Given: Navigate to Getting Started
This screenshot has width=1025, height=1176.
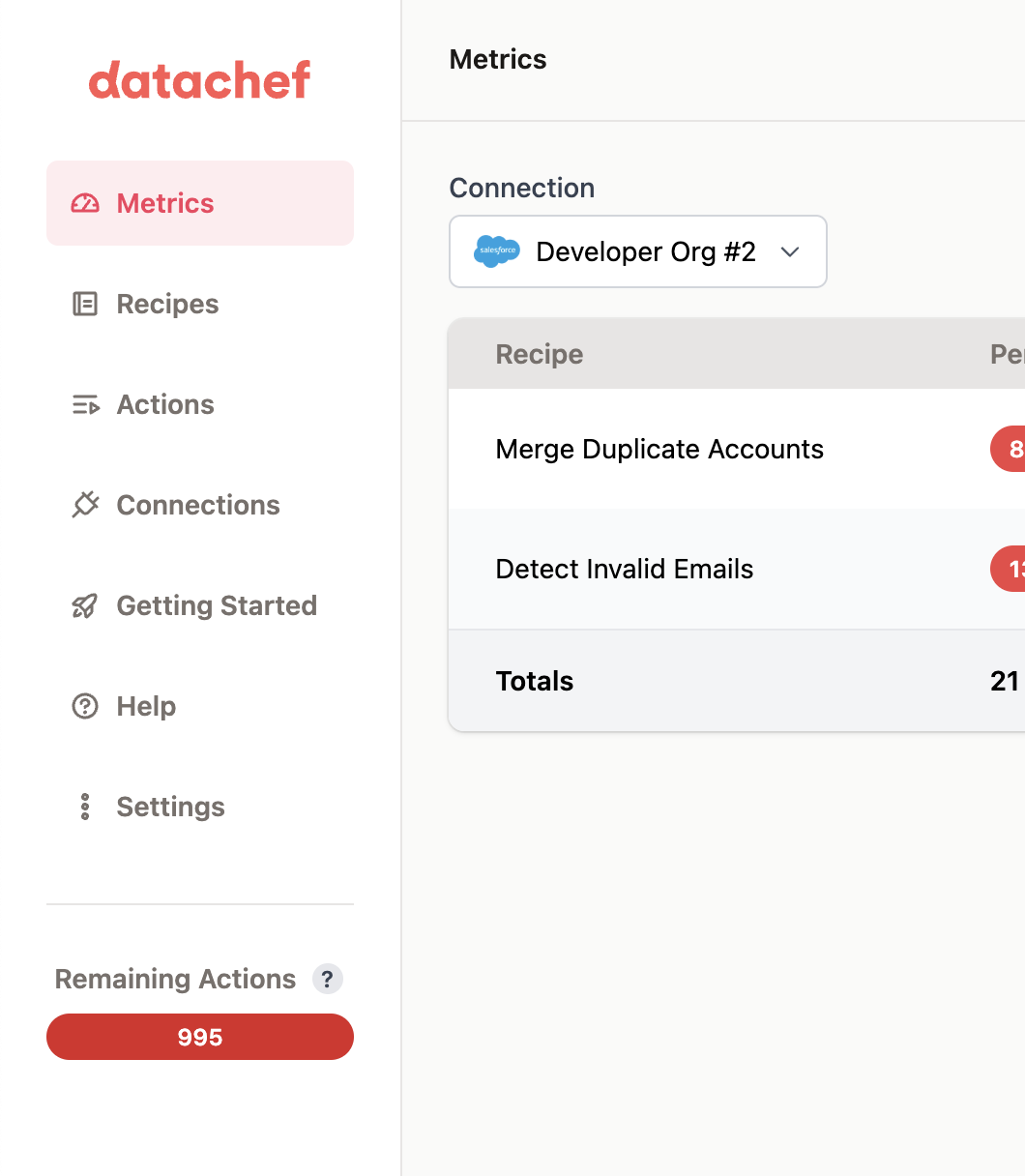Looking at the screenshot, I should click(217, 605).
